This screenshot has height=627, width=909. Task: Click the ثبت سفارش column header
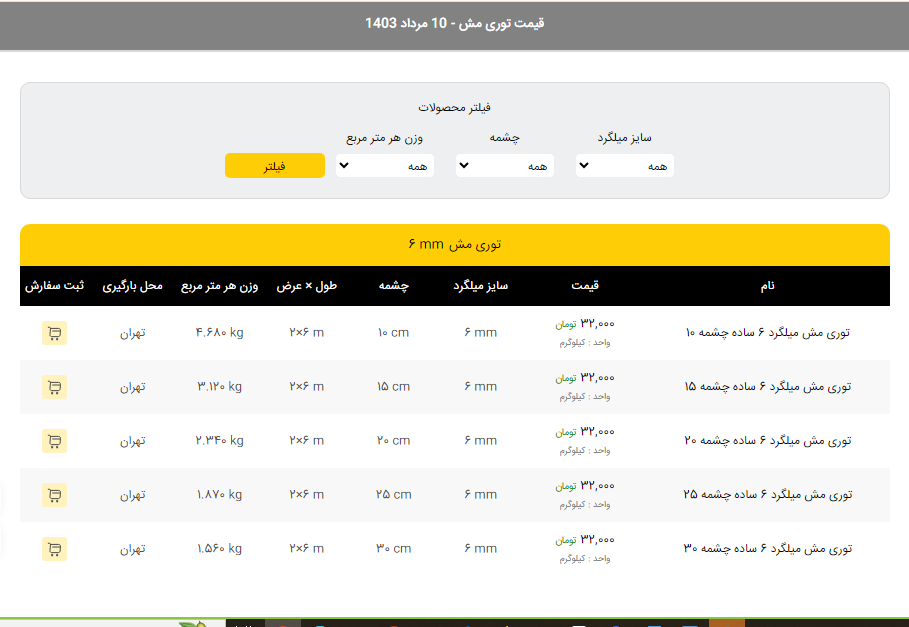point(55,286)
